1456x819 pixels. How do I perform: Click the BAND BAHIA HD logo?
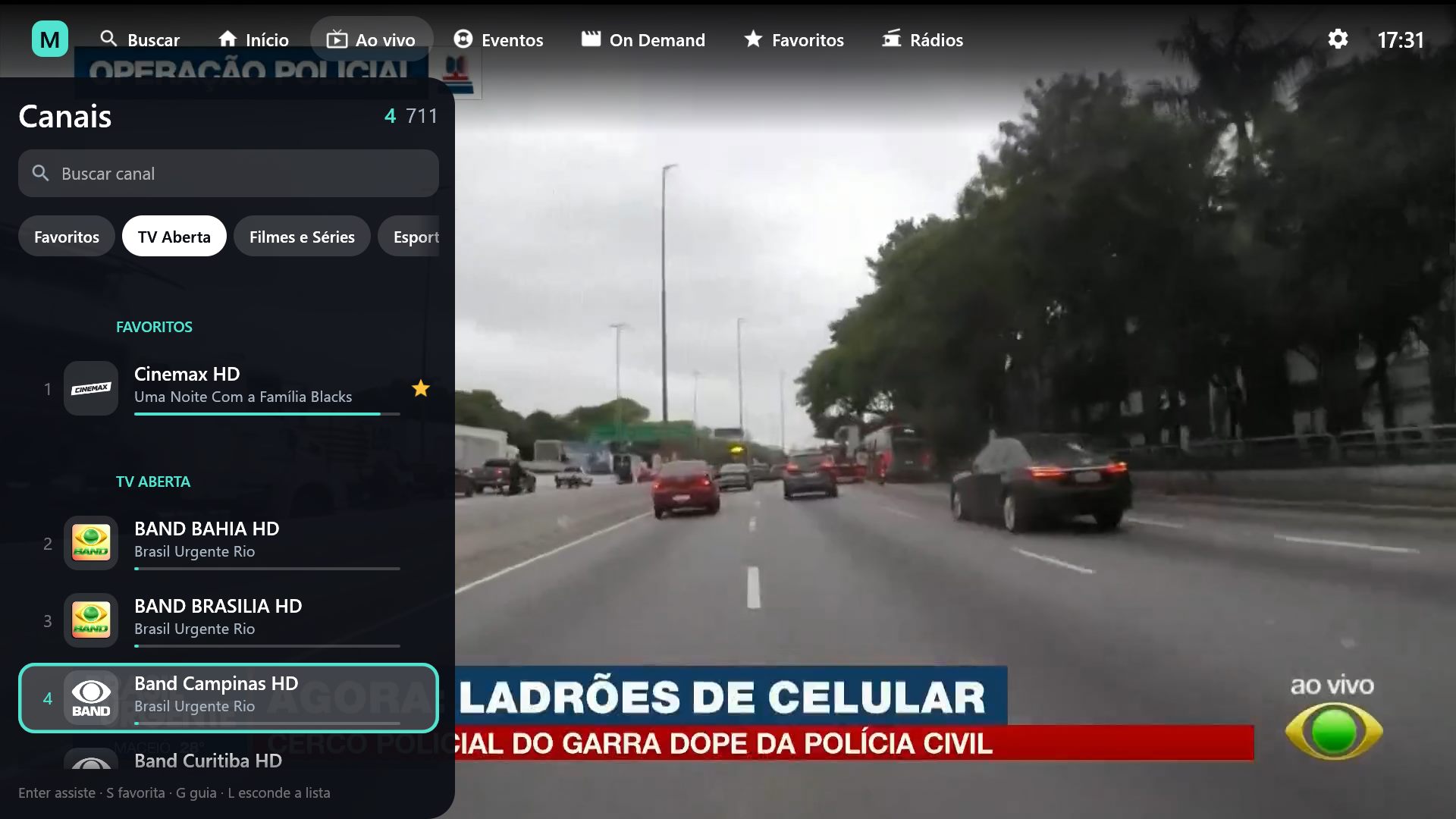point(91,543)
